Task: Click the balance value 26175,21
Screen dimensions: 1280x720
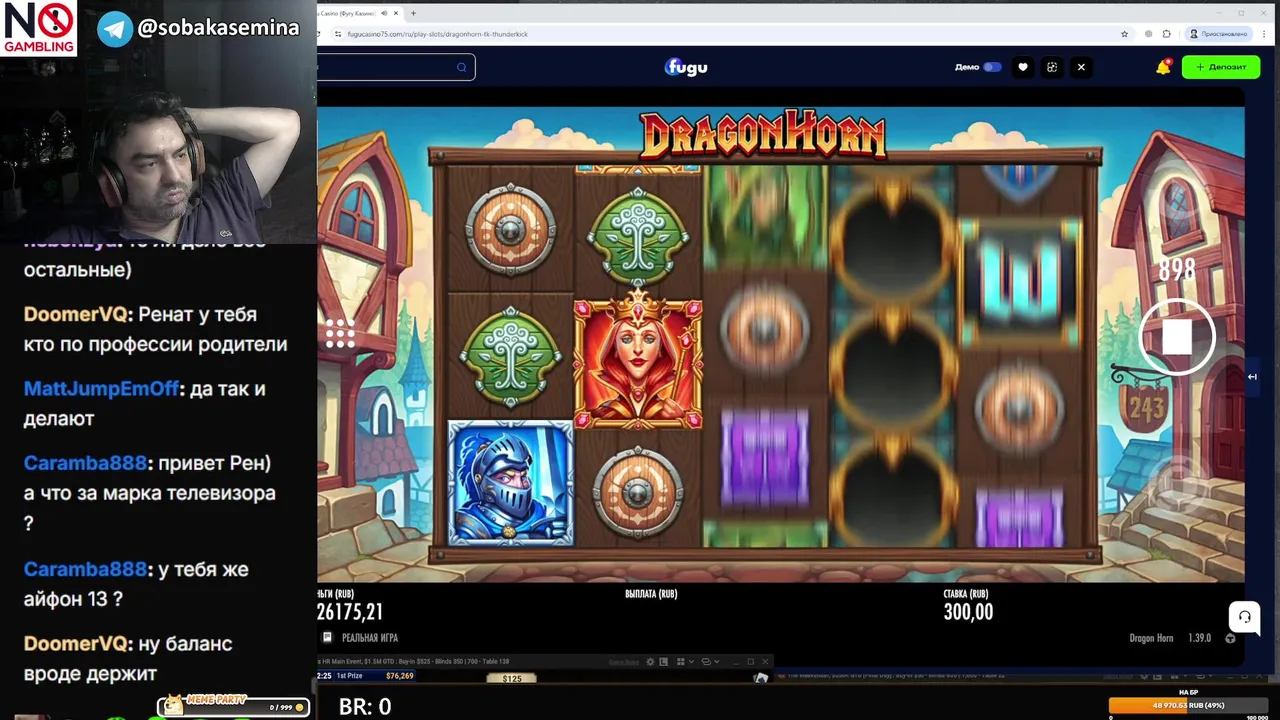Action: point(350,612)
